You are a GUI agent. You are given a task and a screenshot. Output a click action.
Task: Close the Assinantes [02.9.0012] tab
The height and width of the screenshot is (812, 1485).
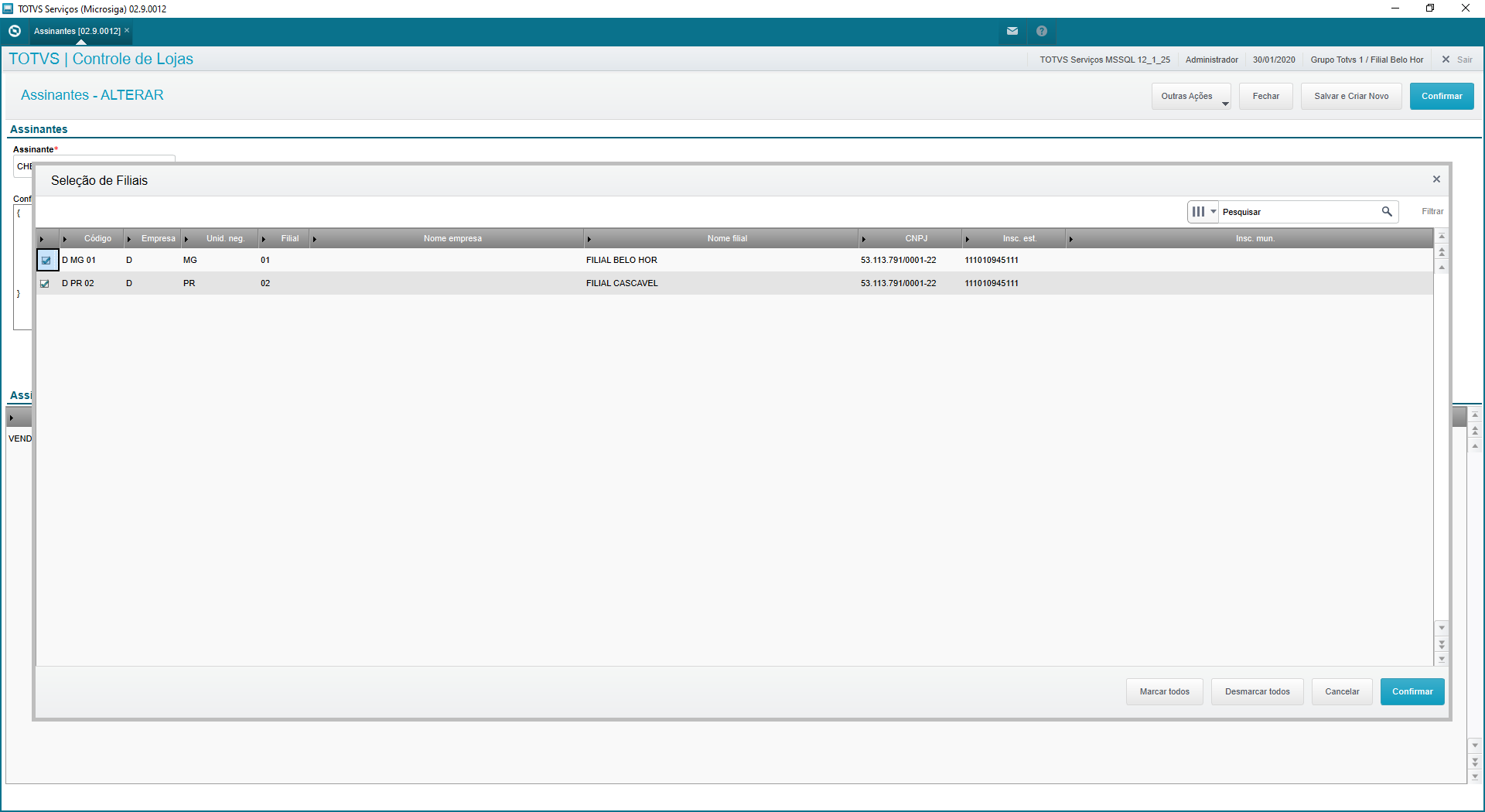127,30
